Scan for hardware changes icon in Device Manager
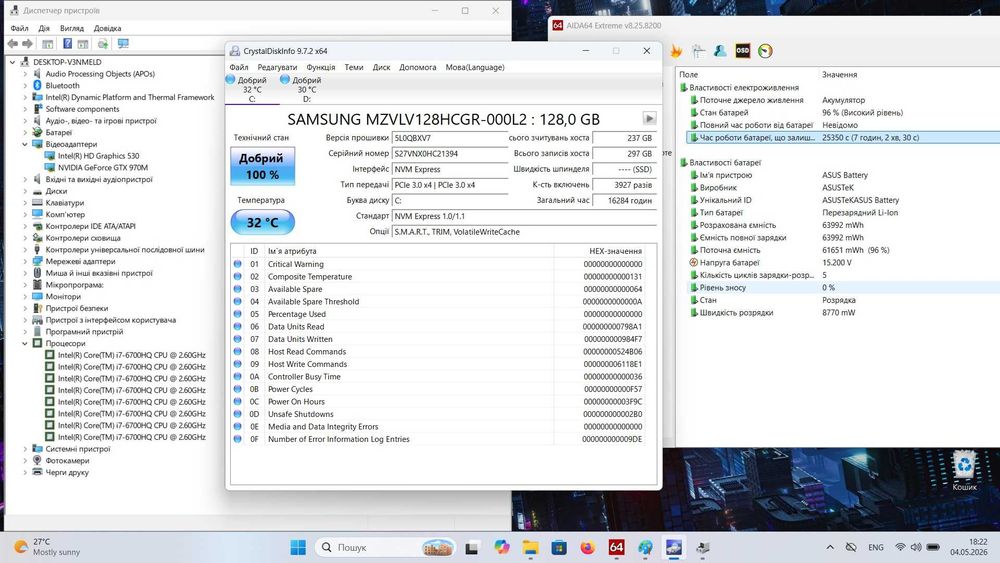Viewport: 1000px width, 563px height. point(123,44)
